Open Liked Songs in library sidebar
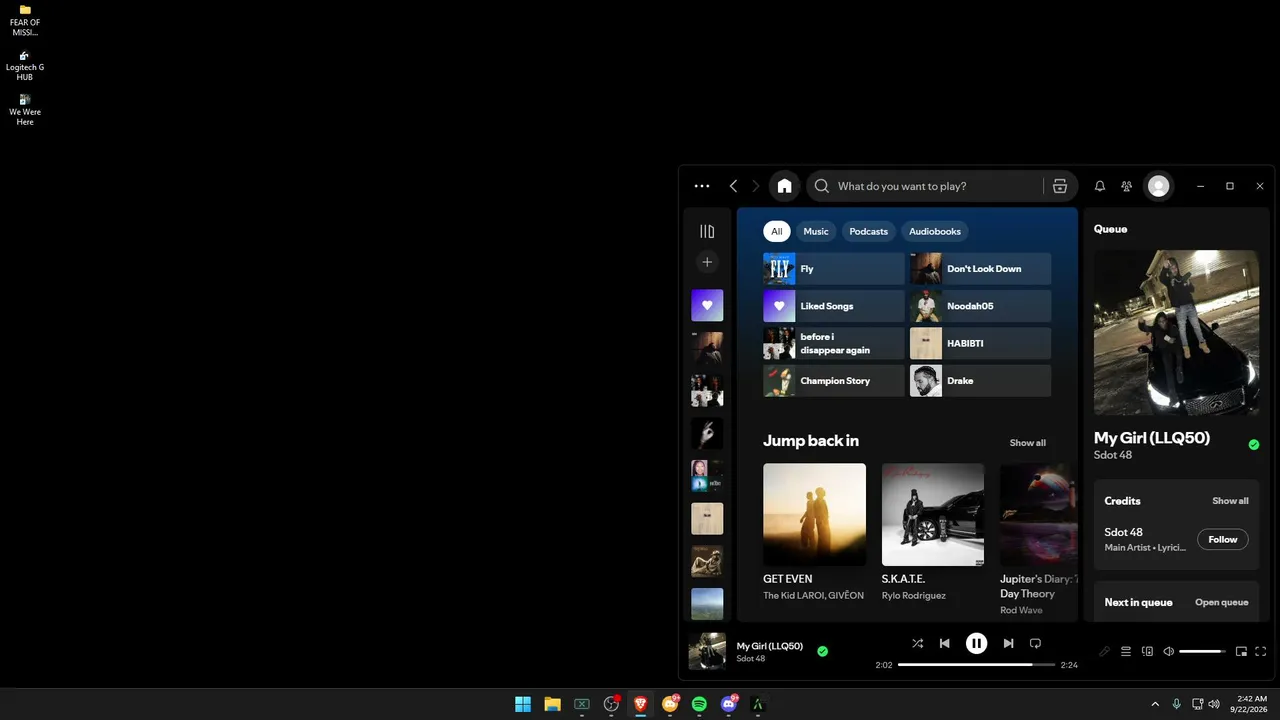Screen dimensions: 1280x720 click(707, 305)
